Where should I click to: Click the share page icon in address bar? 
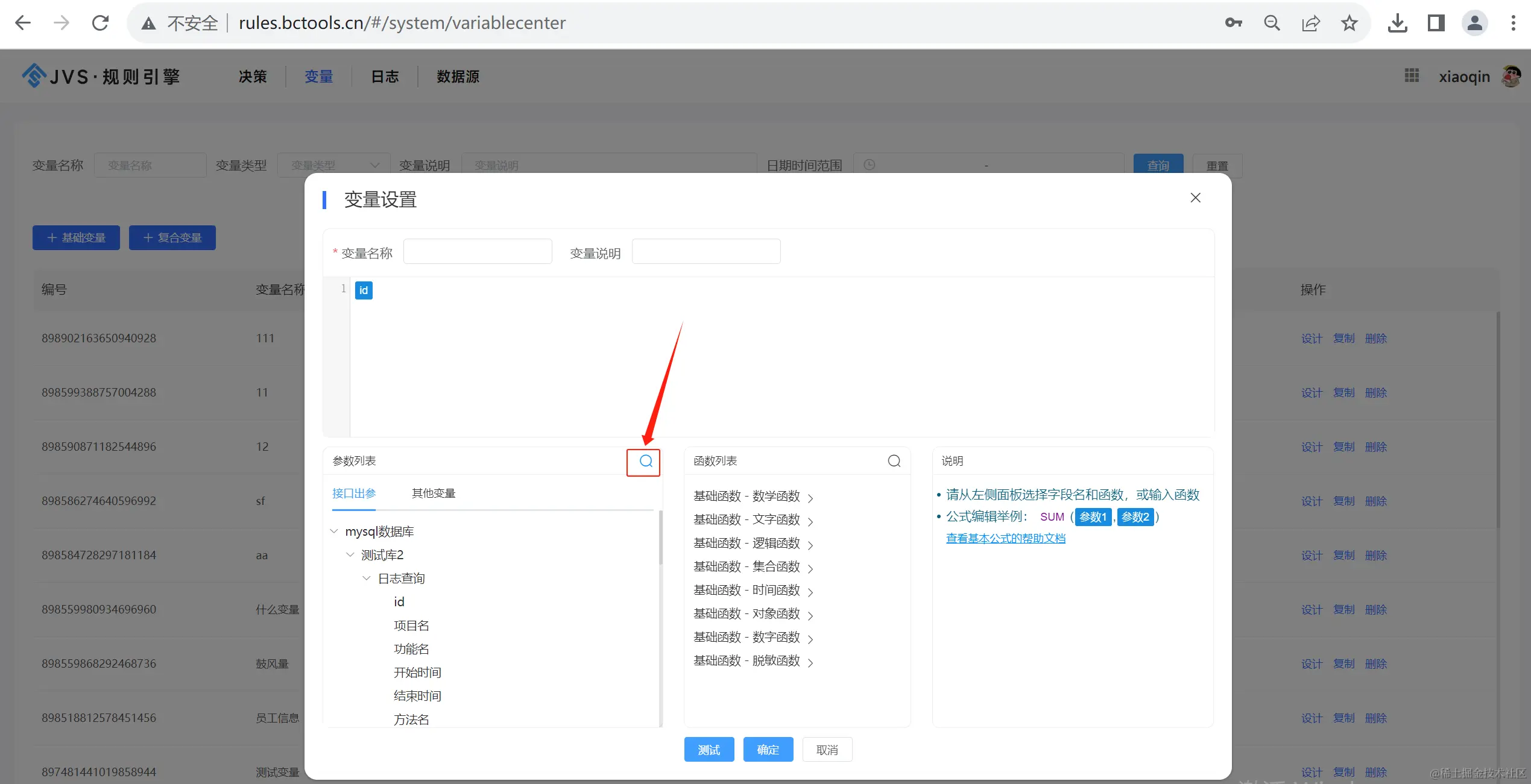pyautogui.click(x=1310, y=24)
